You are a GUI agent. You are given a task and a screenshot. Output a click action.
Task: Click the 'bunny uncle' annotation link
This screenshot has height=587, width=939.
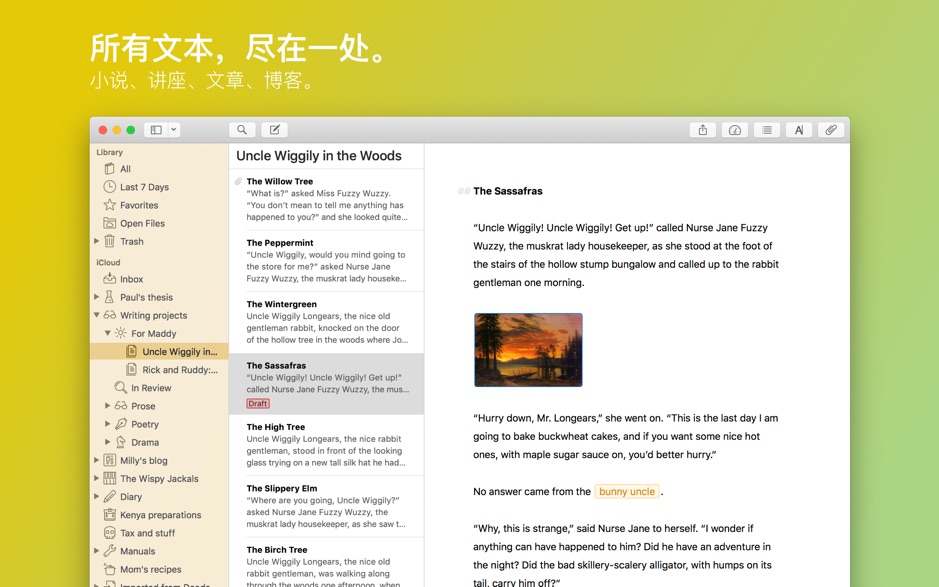[627, 491]
